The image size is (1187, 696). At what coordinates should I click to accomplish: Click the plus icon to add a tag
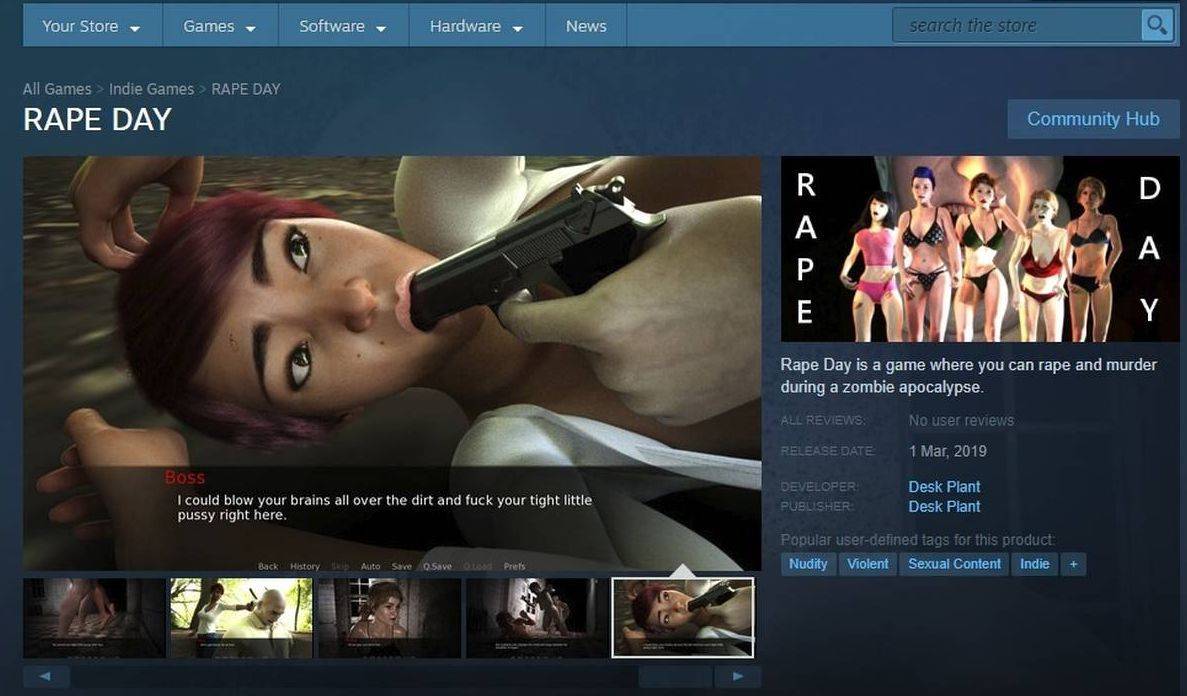point(1073,564)
